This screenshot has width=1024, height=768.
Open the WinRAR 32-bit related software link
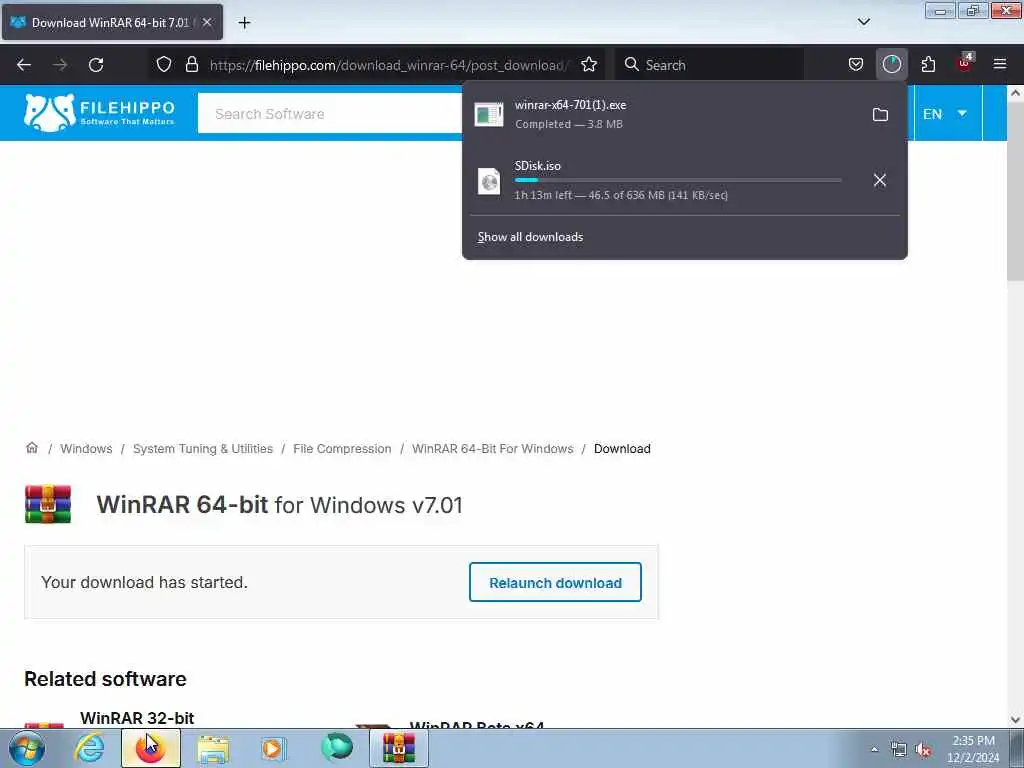[x=137, y=718]
